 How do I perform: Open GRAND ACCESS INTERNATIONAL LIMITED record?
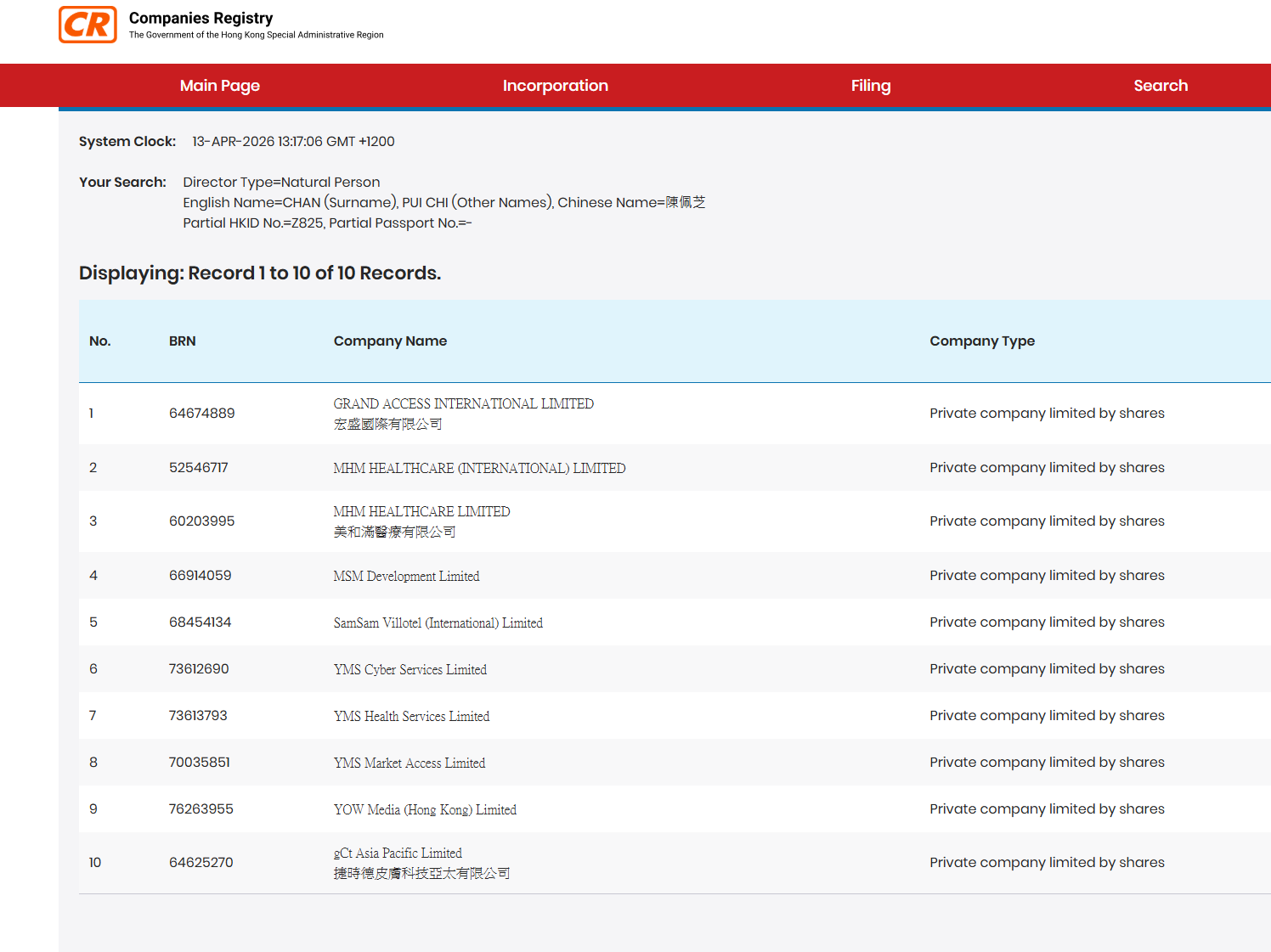pyautogui.click(x=463, y=404)
